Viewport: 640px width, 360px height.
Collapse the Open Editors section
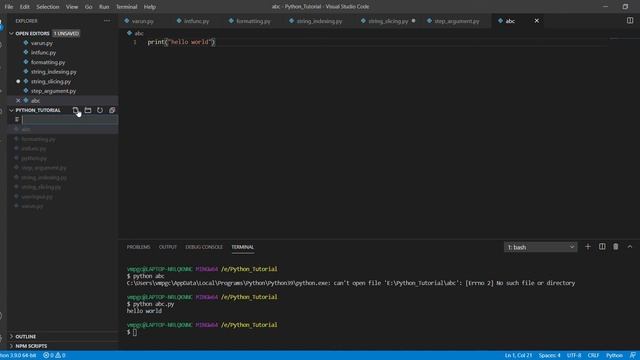[11, 33]
